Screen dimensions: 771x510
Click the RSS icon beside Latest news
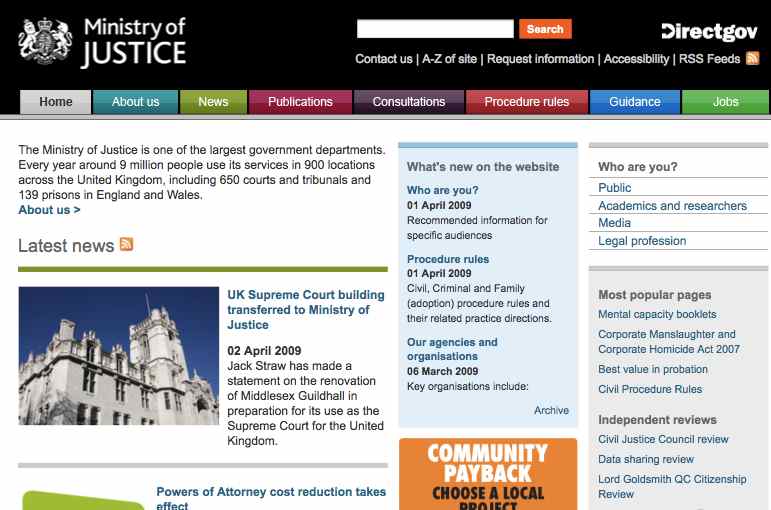pyautogui.click(x=126, y=244)
